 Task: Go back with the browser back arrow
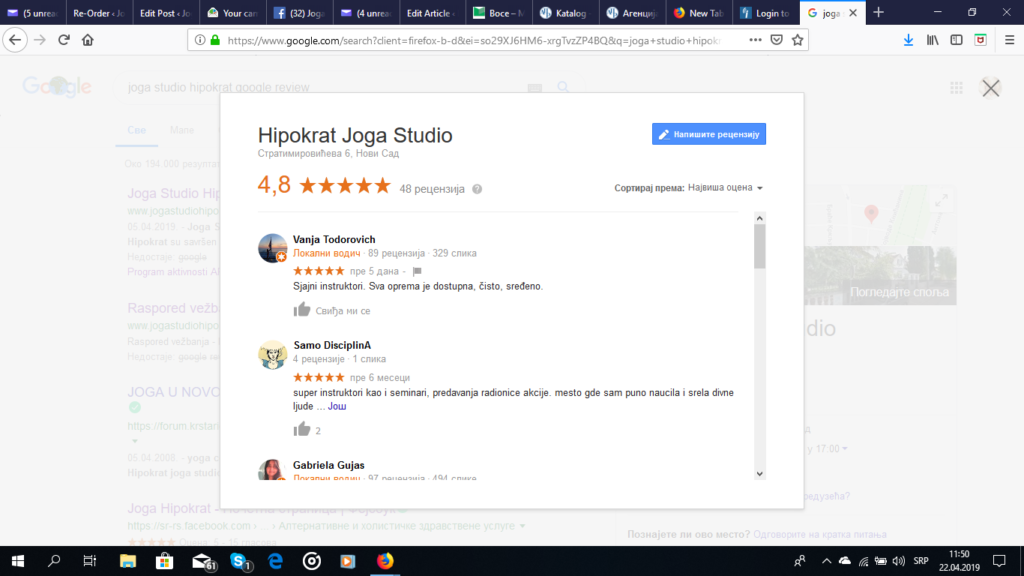(15, 40)
